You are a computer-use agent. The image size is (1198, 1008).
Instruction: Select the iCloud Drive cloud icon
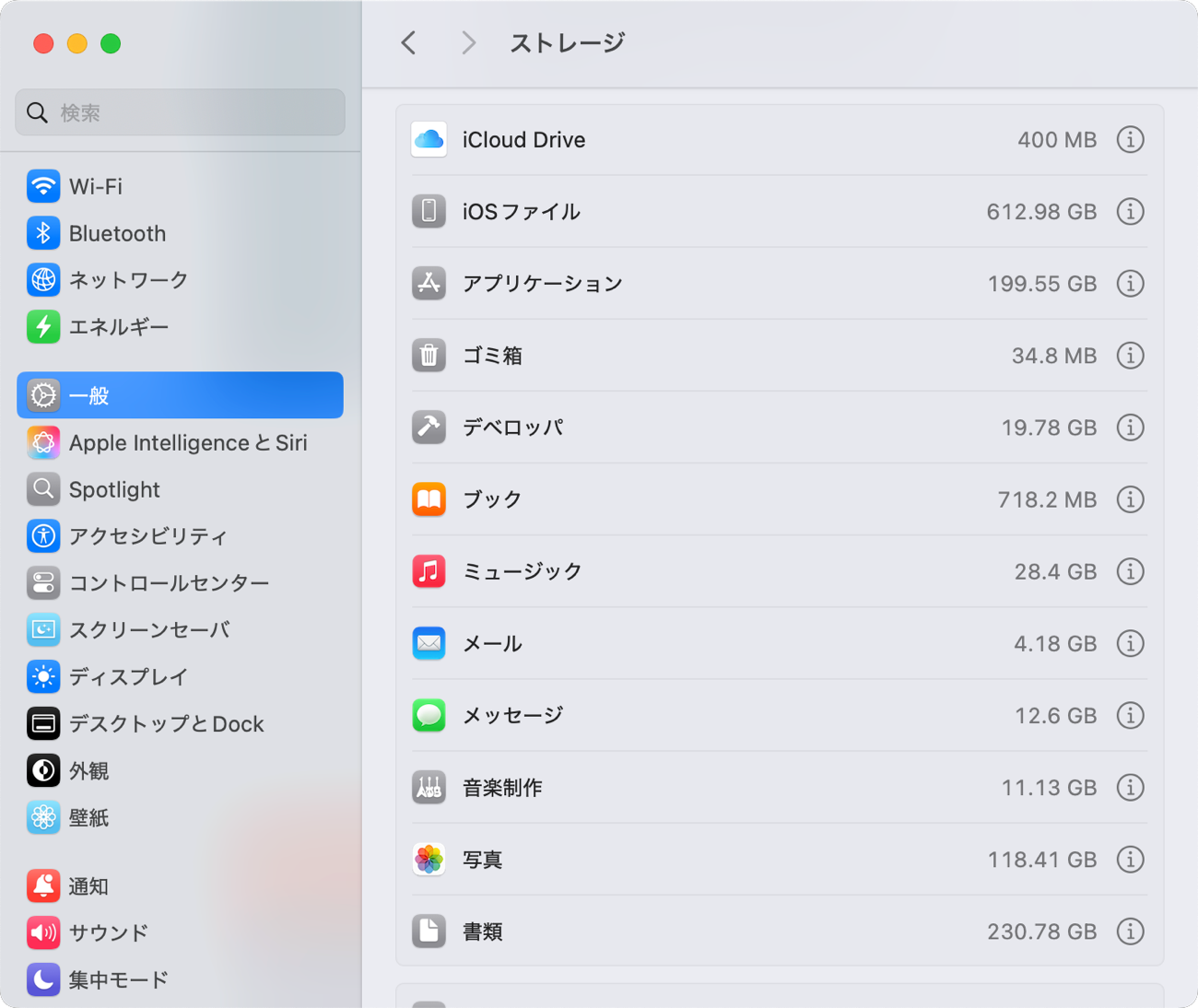click(x=429, y=139)
